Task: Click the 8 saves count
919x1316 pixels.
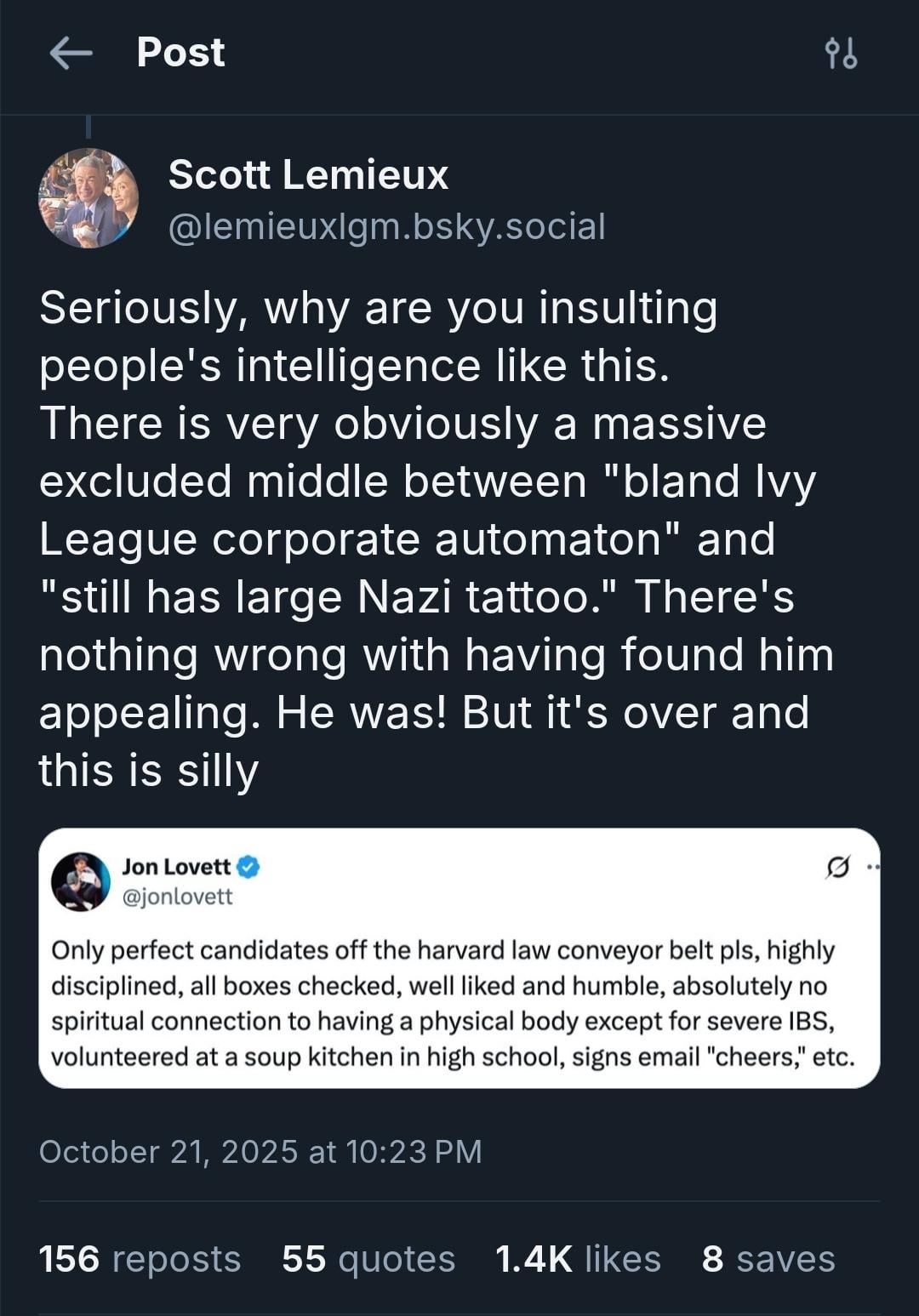Action: pyautogui.click(x=768, y=1259)
